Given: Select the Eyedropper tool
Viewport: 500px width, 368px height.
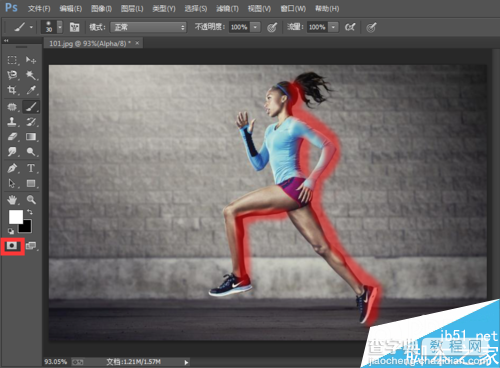Looking at the screenshot, I should pyautogui.click(x=31, y=90).
